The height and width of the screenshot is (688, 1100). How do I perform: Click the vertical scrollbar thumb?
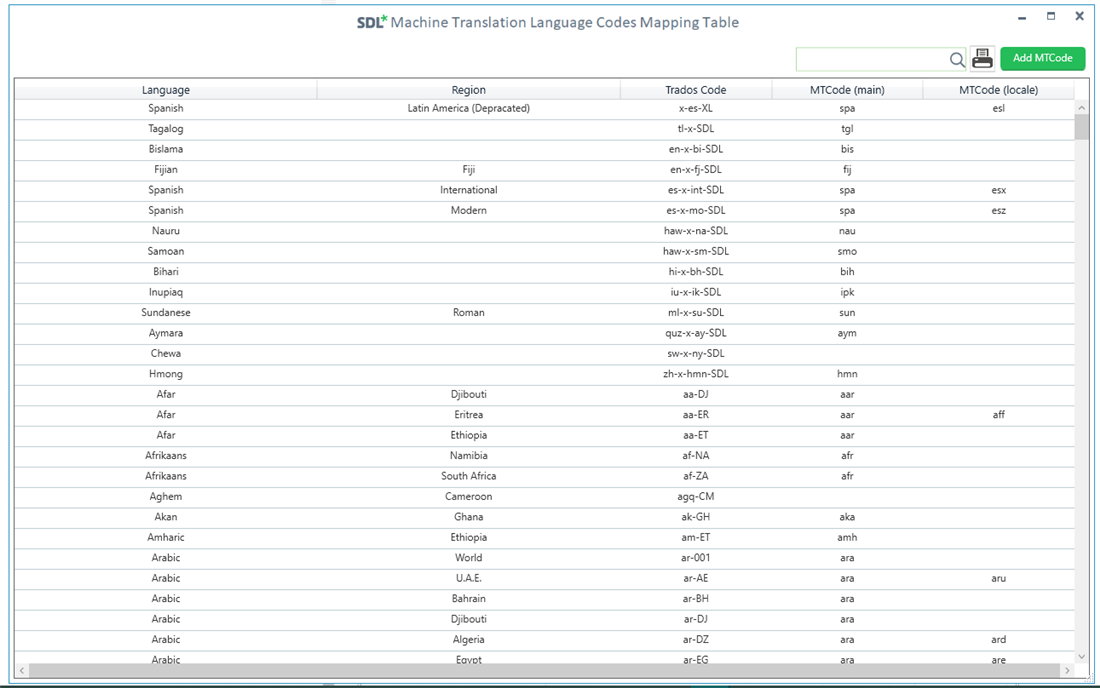tap(1081, 127)
